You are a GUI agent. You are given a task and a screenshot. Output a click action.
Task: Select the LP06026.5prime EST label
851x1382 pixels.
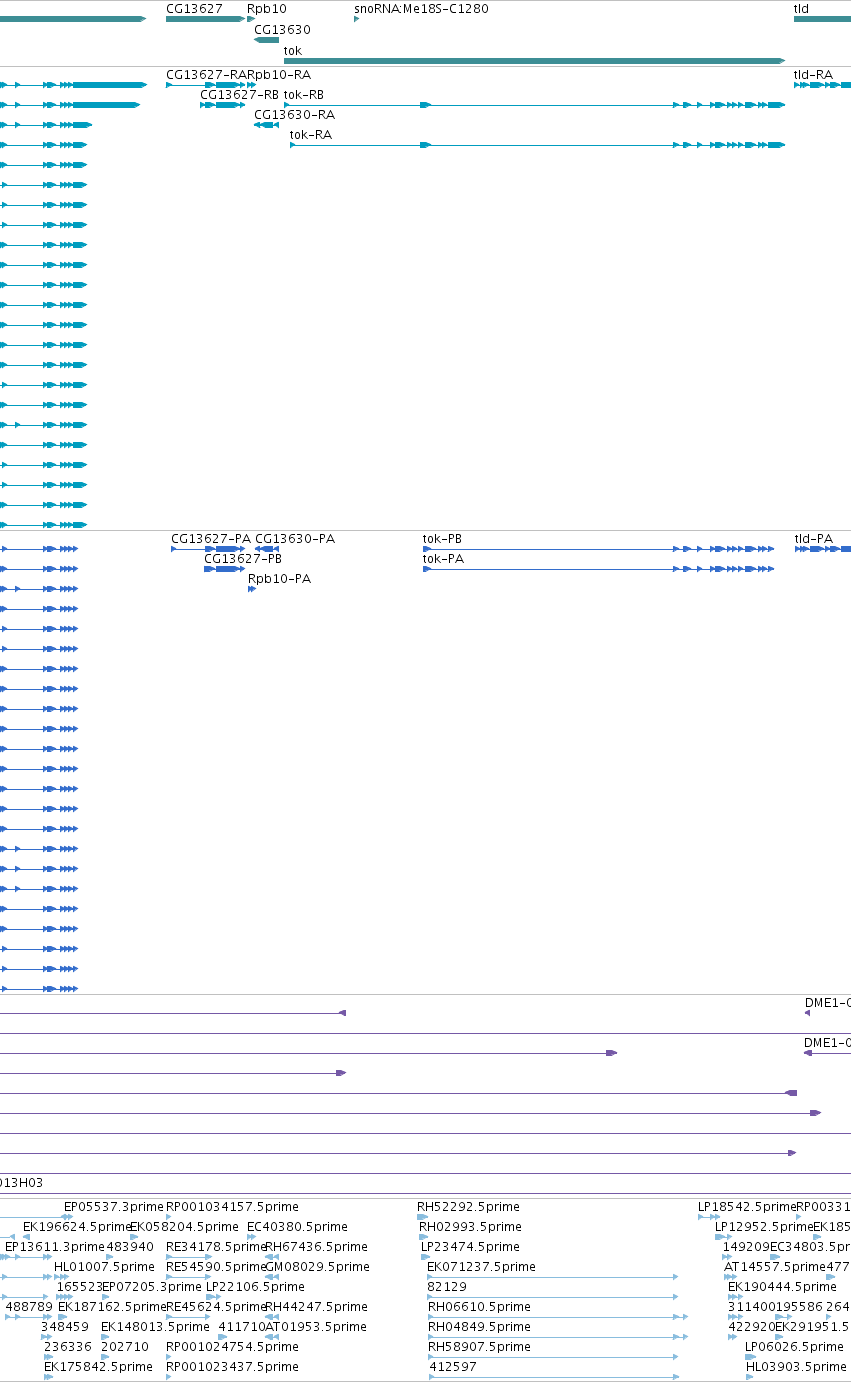pyautogui.click(x=794, y=1346)
